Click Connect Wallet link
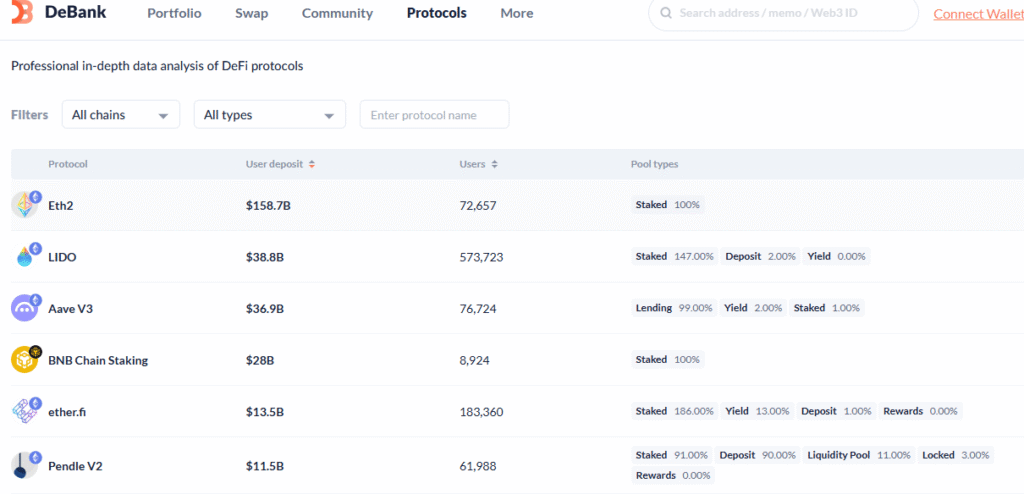Image resolution: width=1024 pixels, height=494 pixels. [978, 14]
